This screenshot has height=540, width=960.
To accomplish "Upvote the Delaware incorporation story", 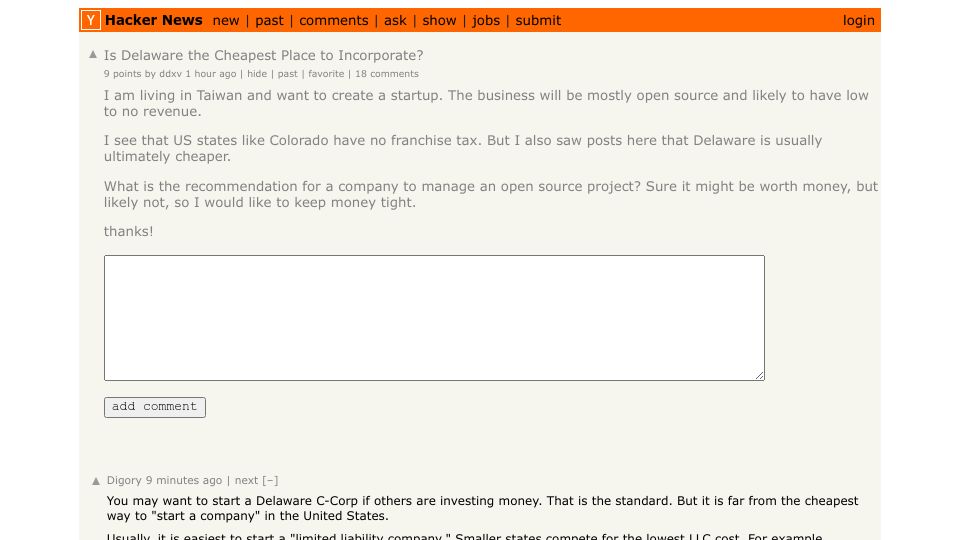I will point(93,54).
